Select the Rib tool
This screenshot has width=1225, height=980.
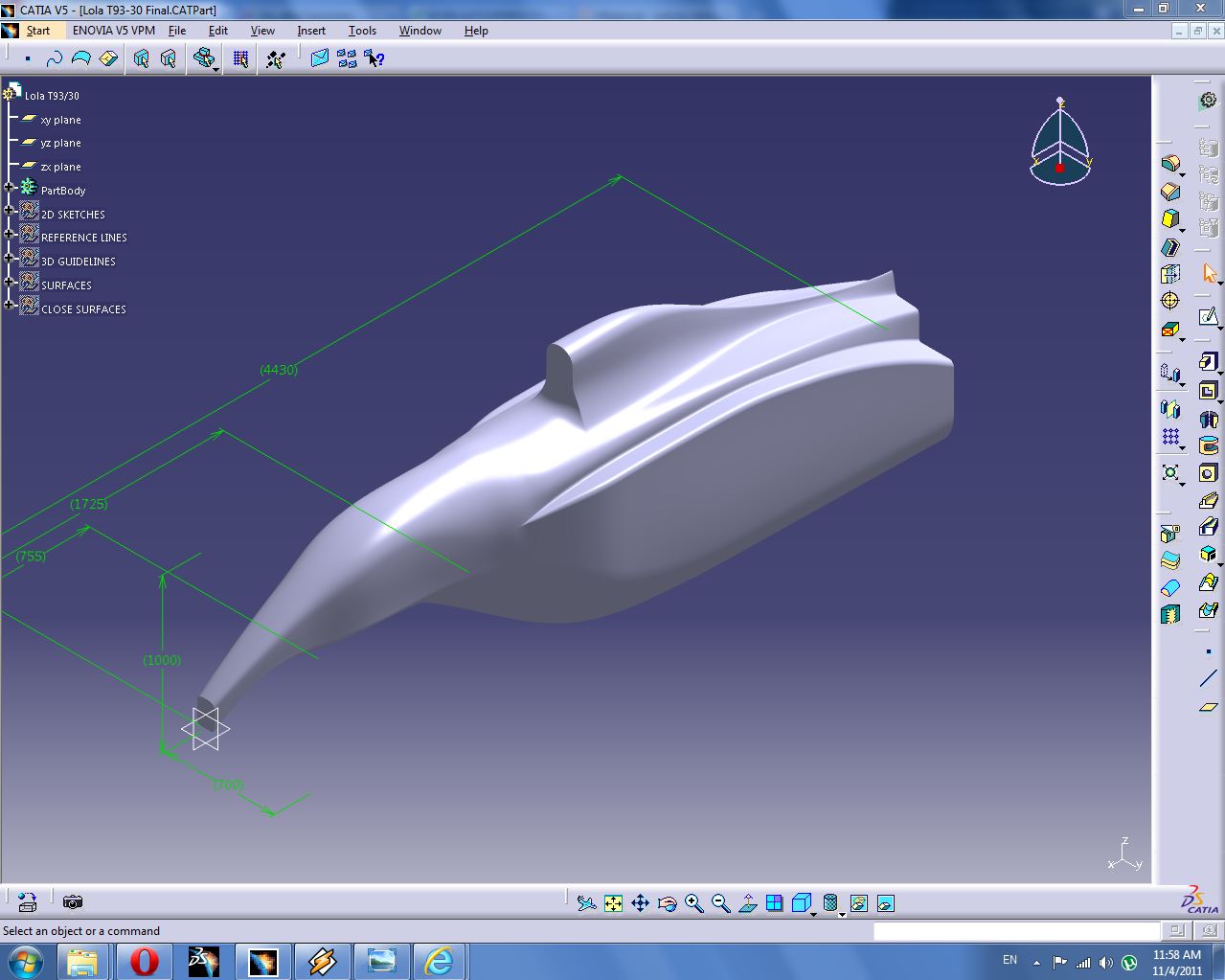pyautogui.click(x=1208, y=500)
